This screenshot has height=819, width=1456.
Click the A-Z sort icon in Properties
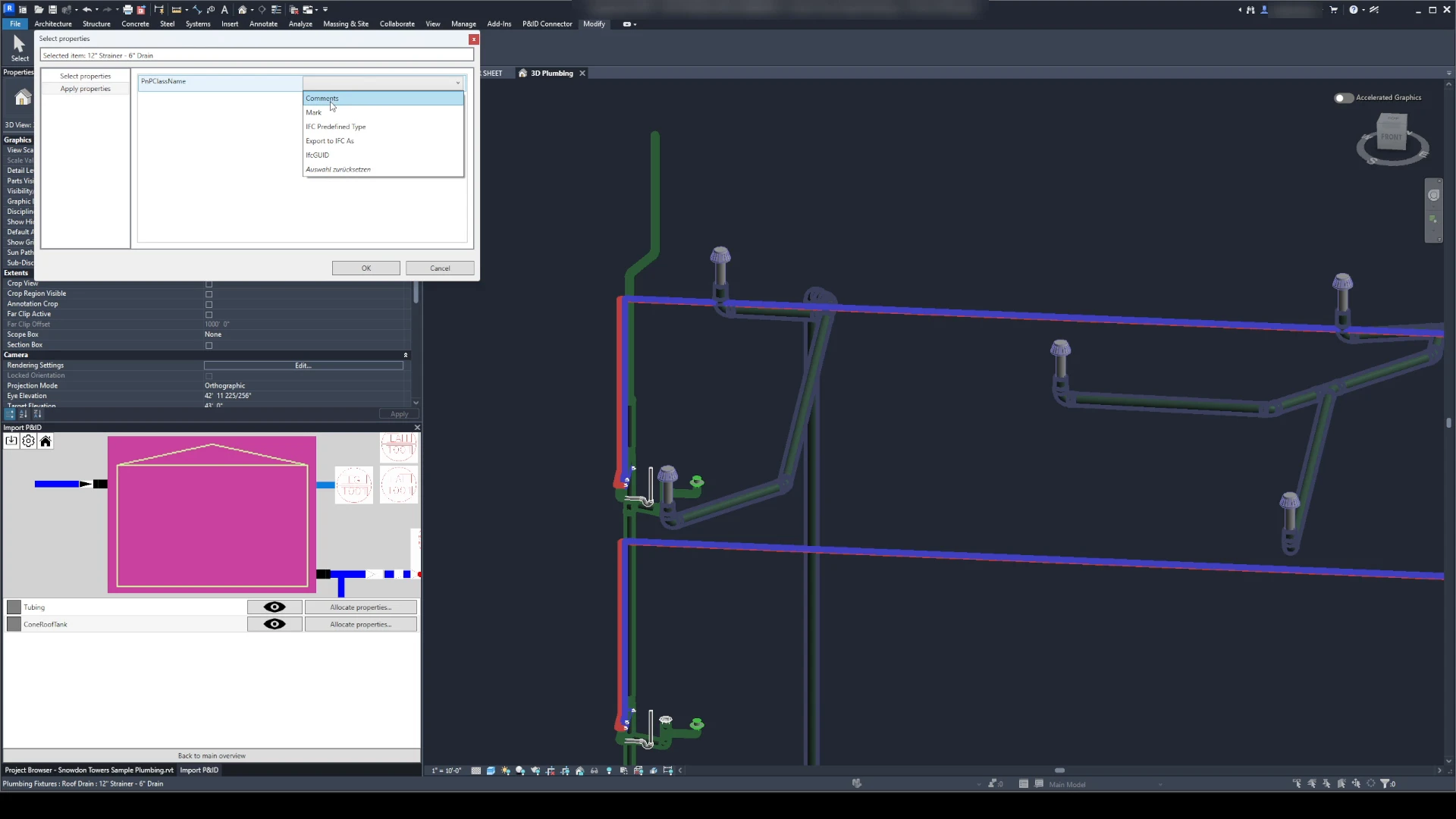pos(24,414)
